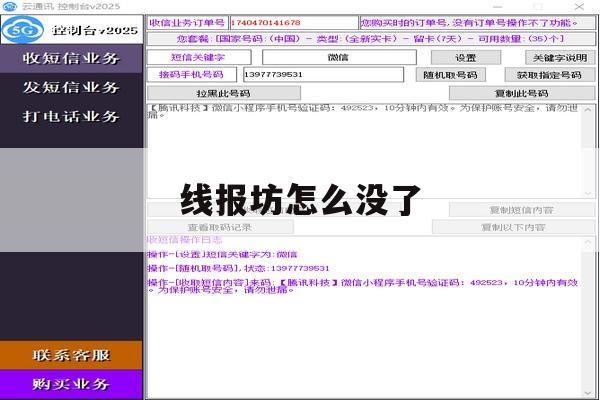
Task: Click the SMS message scrollbar up arrow
Action: click(588, 110)
